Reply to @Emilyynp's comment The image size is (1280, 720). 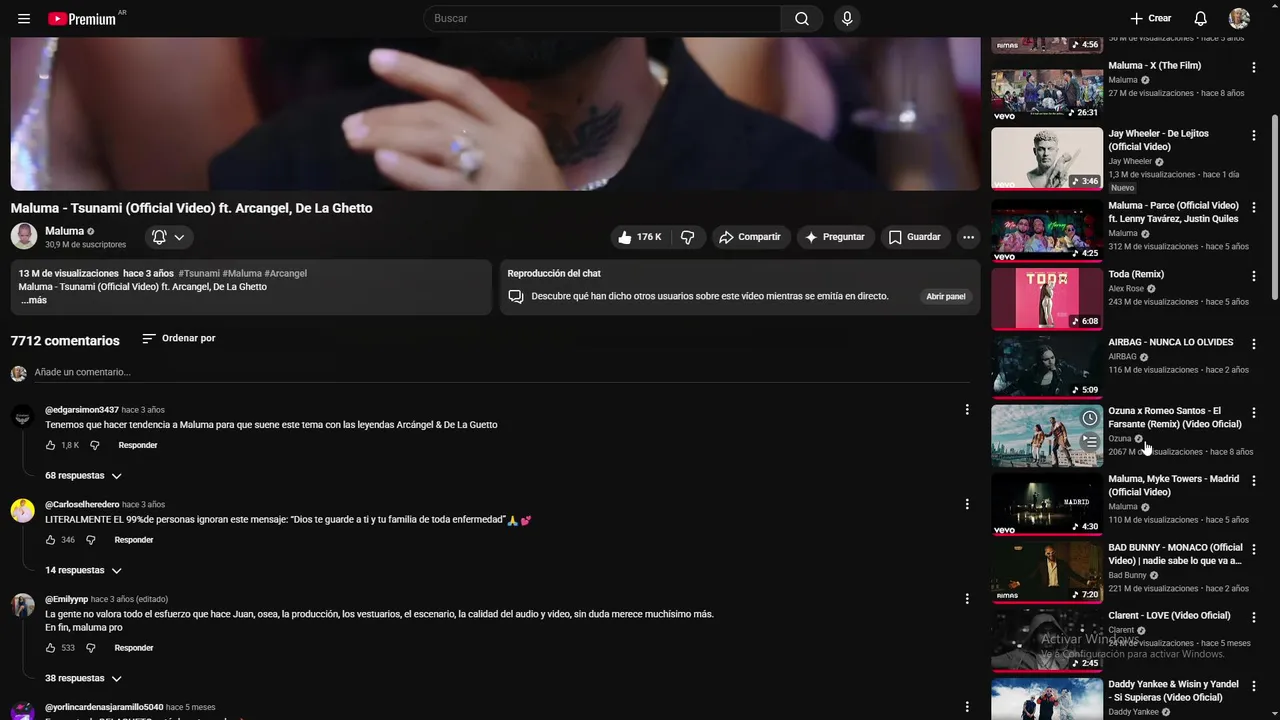(x=134, y=648)
